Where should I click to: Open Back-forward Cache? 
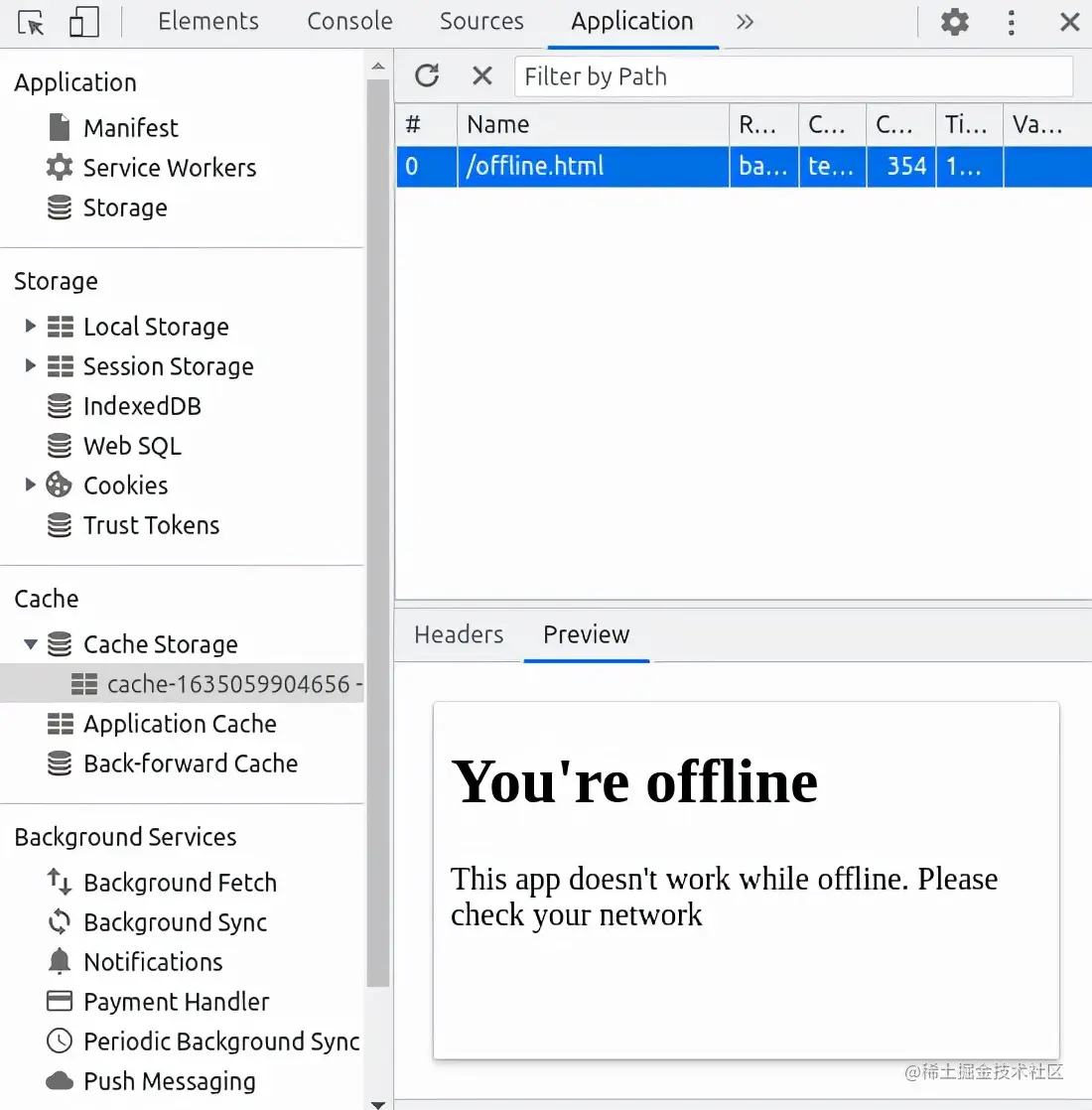[x=191, y=763]
